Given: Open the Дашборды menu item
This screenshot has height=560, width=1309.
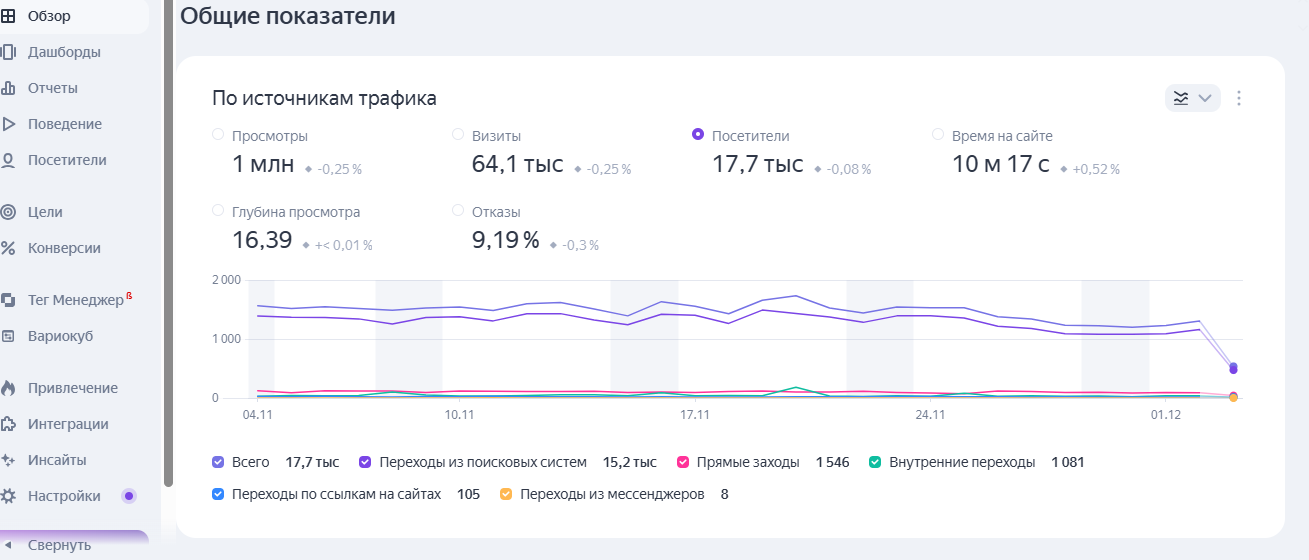Looking at the screenshot, I should point(64,52).
